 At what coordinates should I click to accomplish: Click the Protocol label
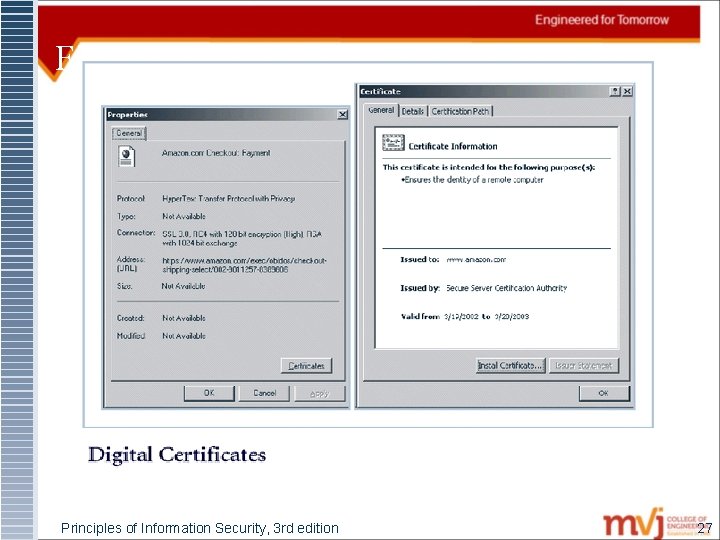pos(131,199)
